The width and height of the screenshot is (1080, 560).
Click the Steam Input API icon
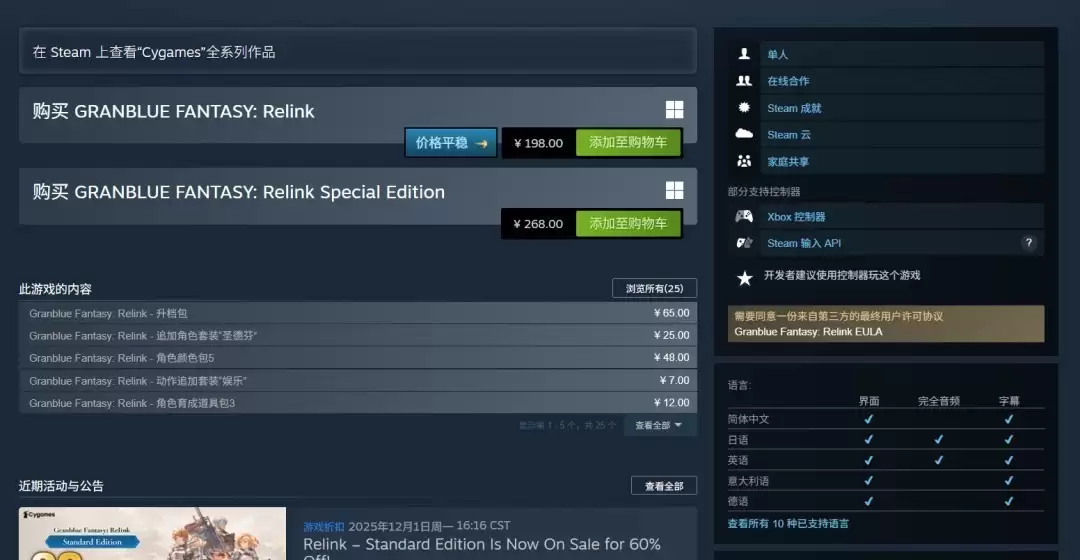pos(744,242)
